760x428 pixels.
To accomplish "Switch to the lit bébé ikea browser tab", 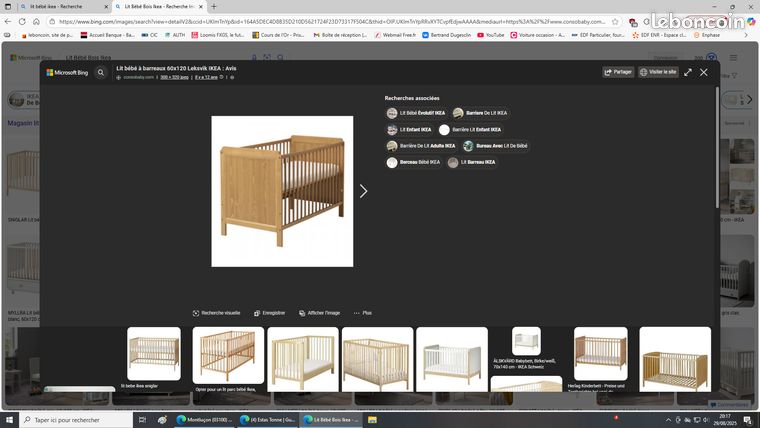I will point(56,7).
